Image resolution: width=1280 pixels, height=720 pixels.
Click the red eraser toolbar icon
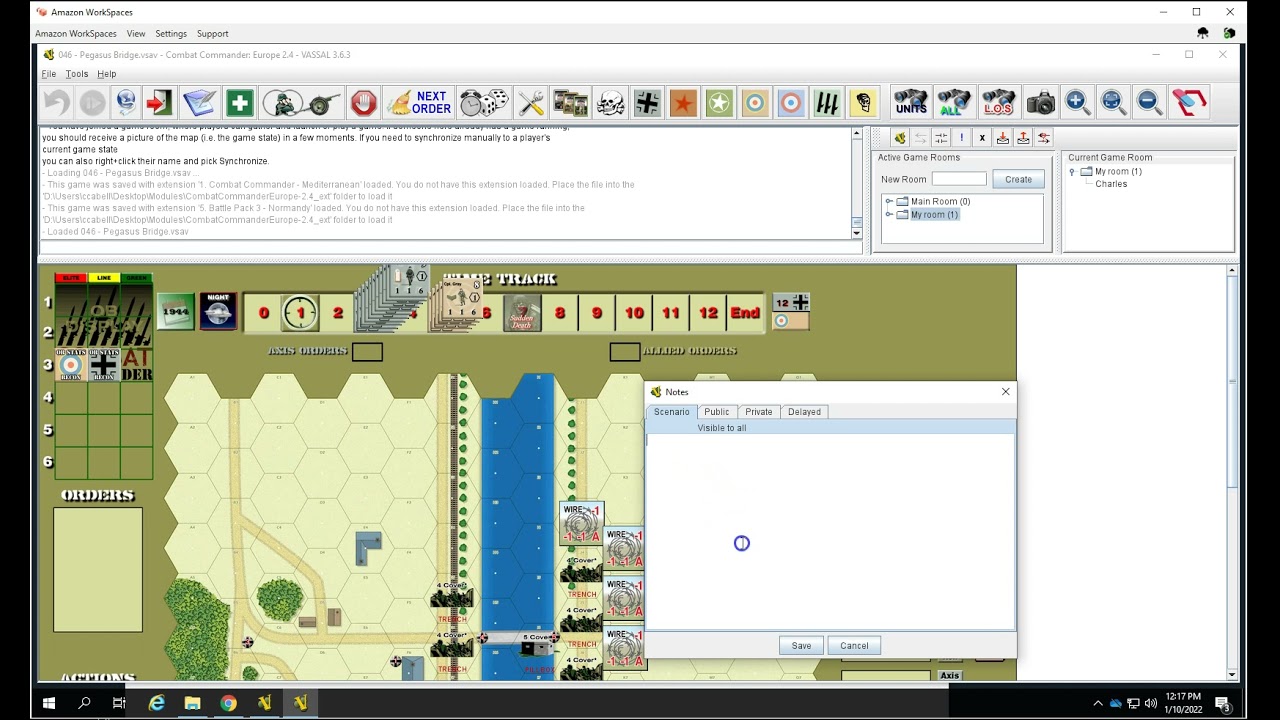coord(1189,102)
